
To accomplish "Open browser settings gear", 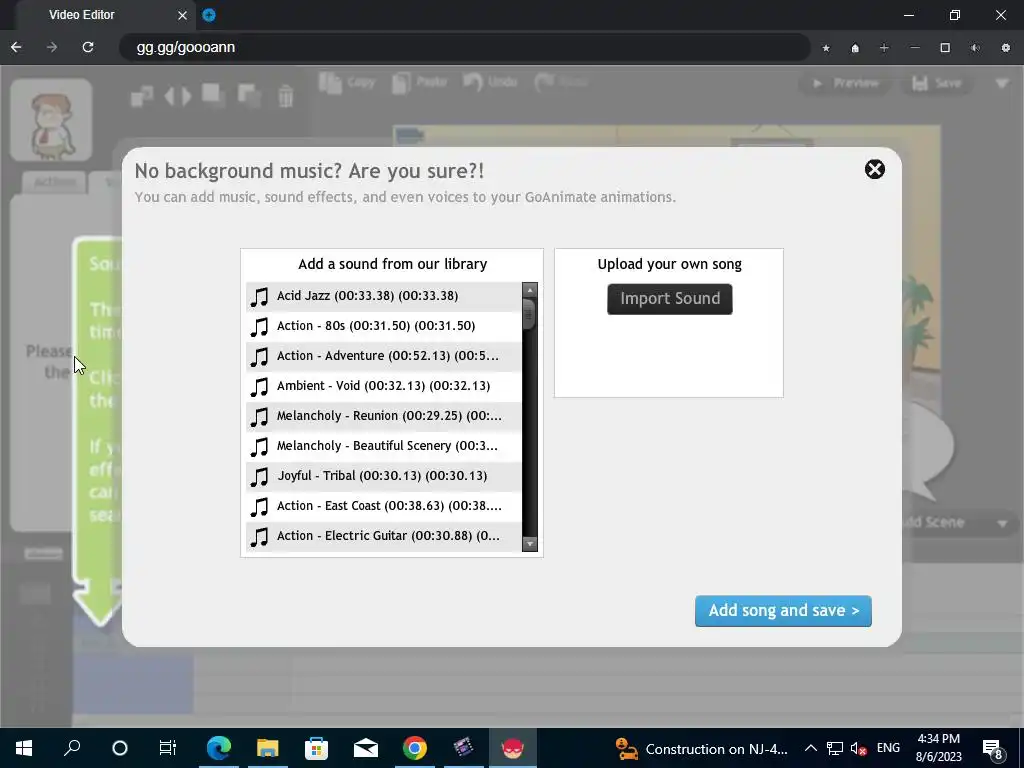I will 1006,48.
